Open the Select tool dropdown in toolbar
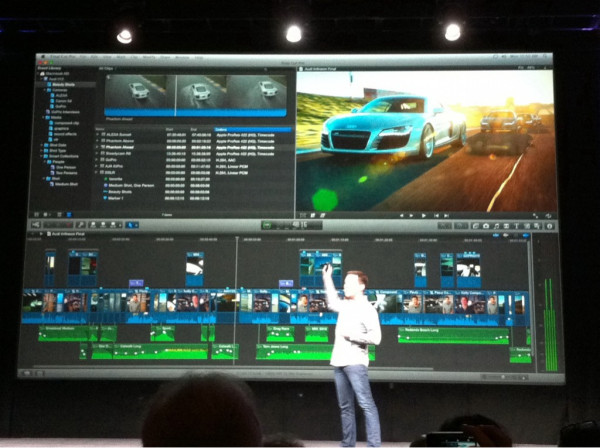The image size is (600, 448). pos(132,225)
